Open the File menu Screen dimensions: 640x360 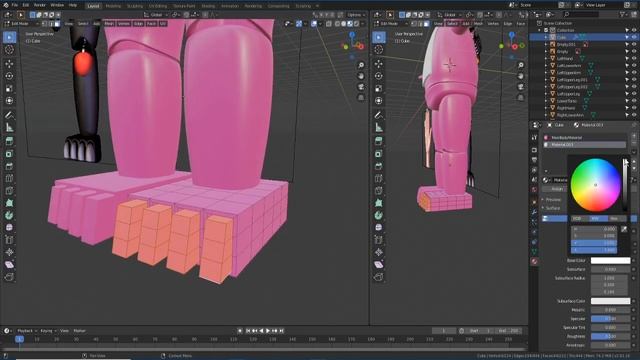(15, 5)
